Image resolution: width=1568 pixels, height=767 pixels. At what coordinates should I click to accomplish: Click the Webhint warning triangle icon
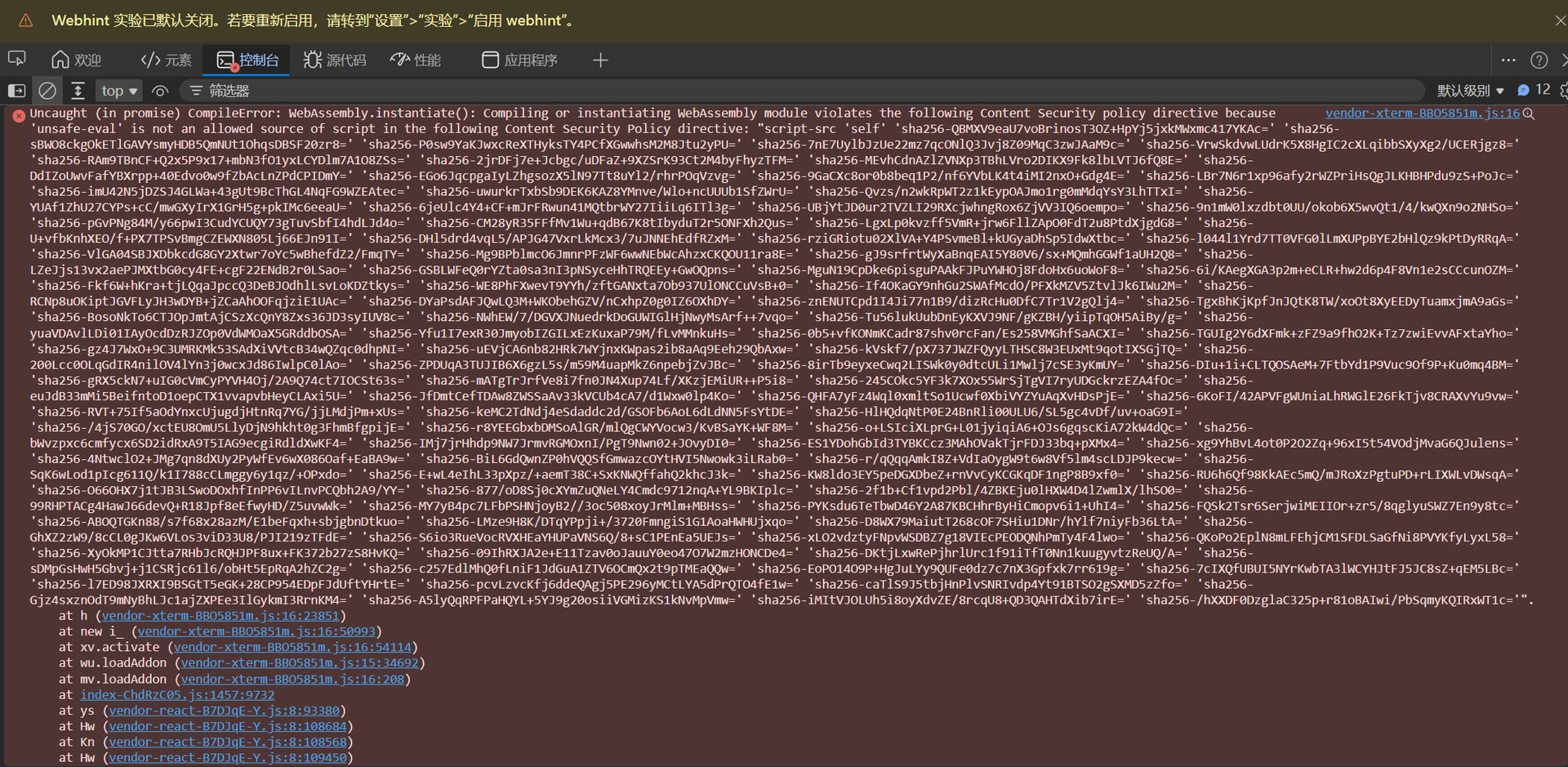(x=25, y=20)
